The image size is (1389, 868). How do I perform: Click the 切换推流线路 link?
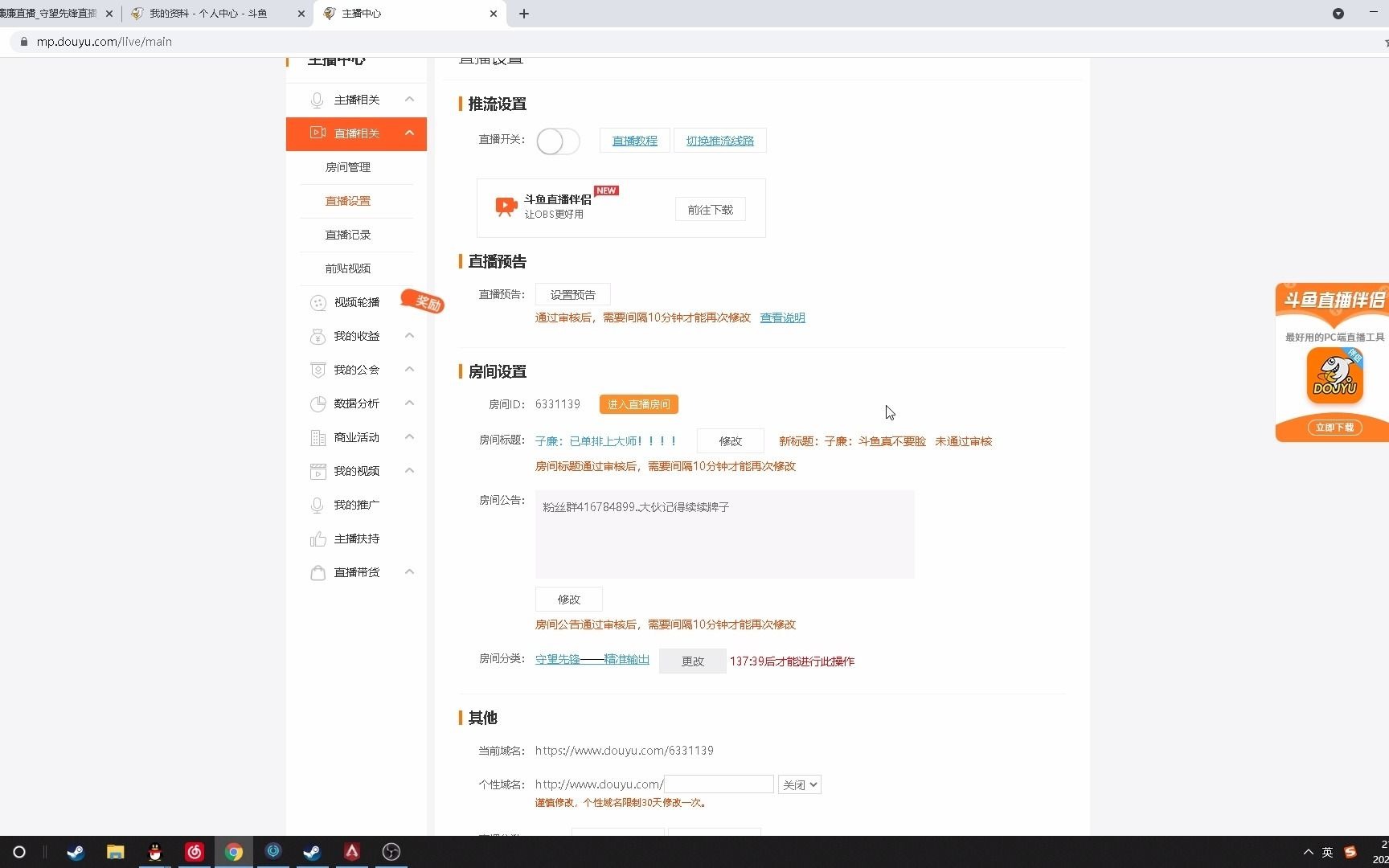(x=720, y=141)
